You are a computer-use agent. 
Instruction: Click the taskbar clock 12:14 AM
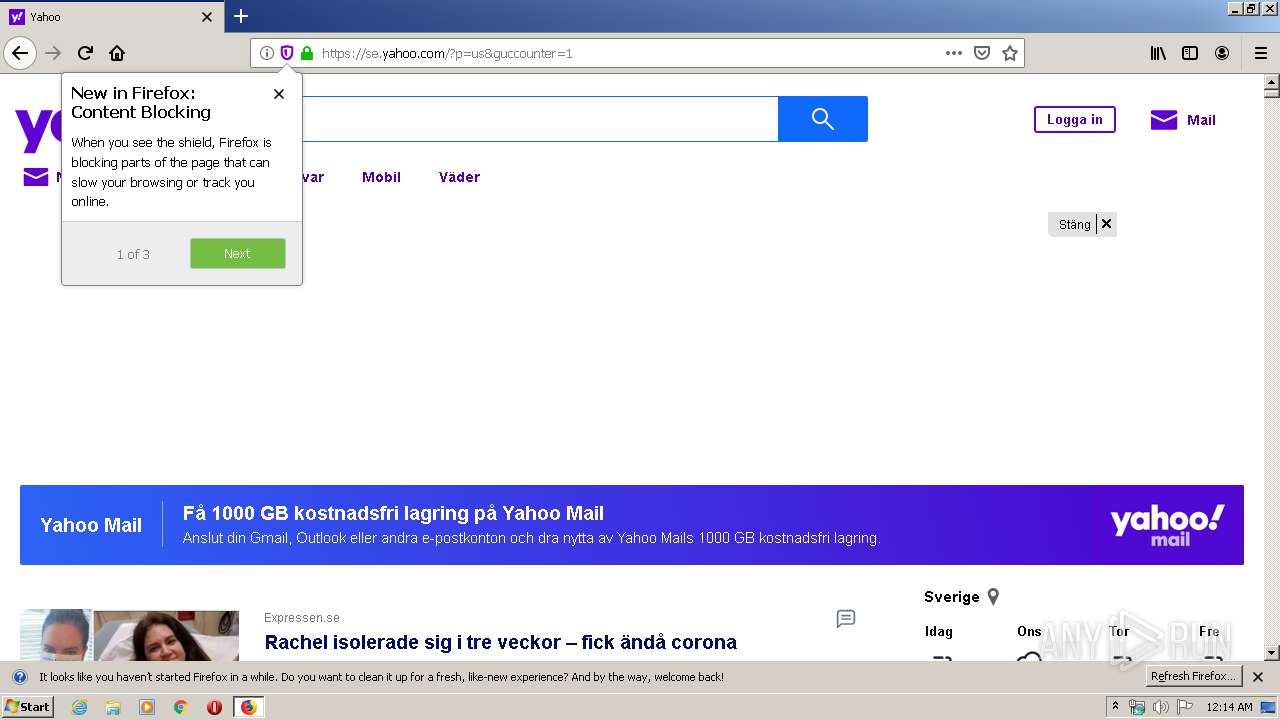pos(1229,707)
